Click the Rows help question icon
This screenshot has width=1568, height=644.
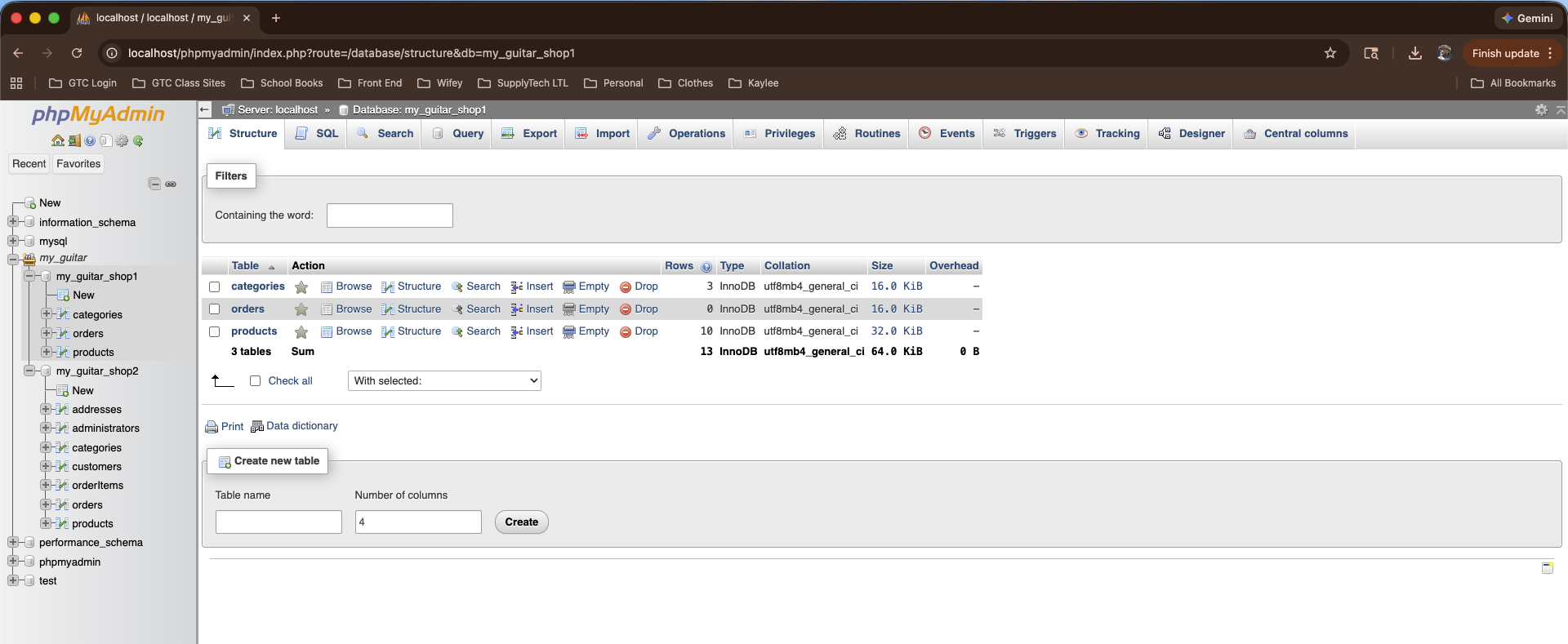coord(706,267)
